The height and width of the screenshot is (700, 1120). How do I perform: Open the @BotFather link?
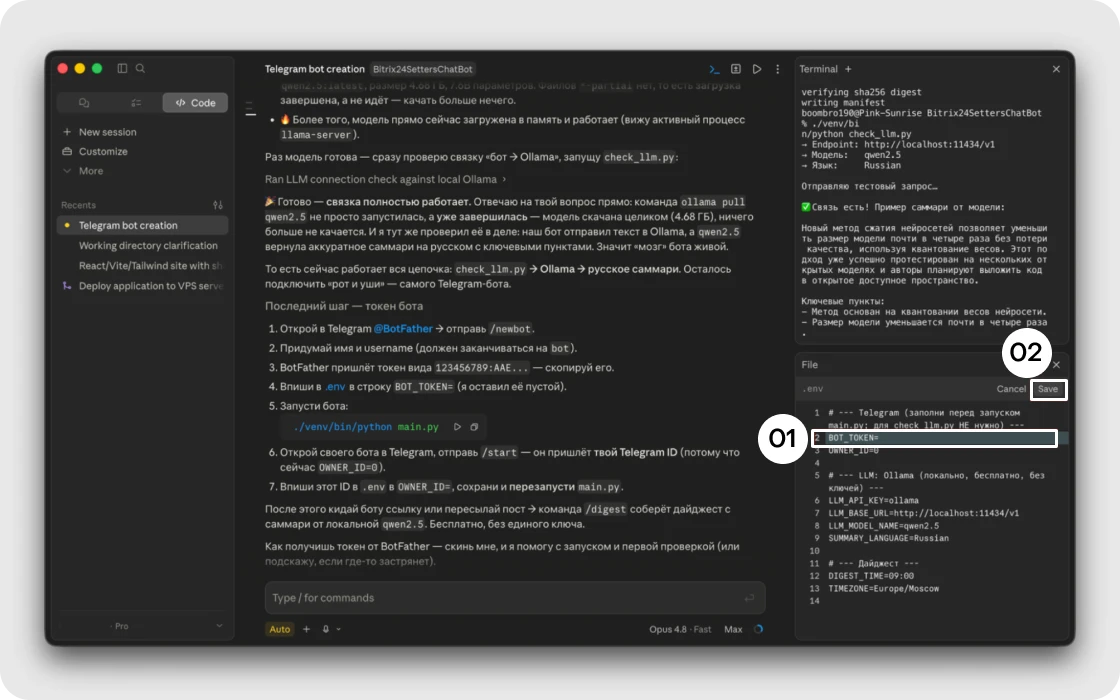click(x=403, y=329)
